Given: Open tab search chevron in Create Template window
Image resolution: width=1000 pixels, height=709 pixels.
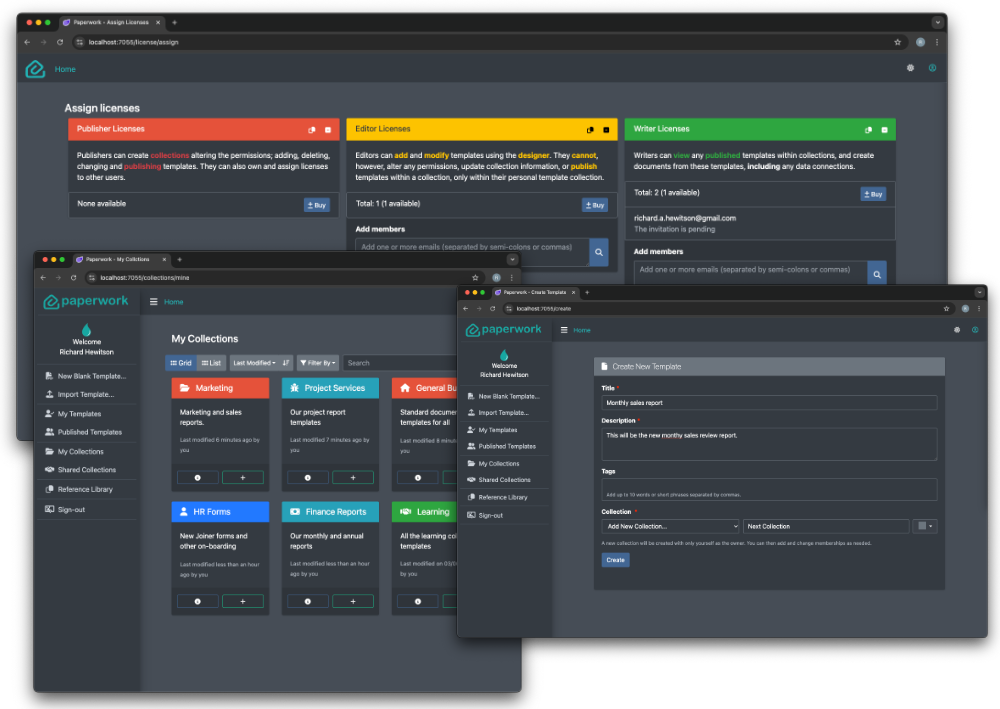Looking at the screenshot, I should [x=979, y=292].
